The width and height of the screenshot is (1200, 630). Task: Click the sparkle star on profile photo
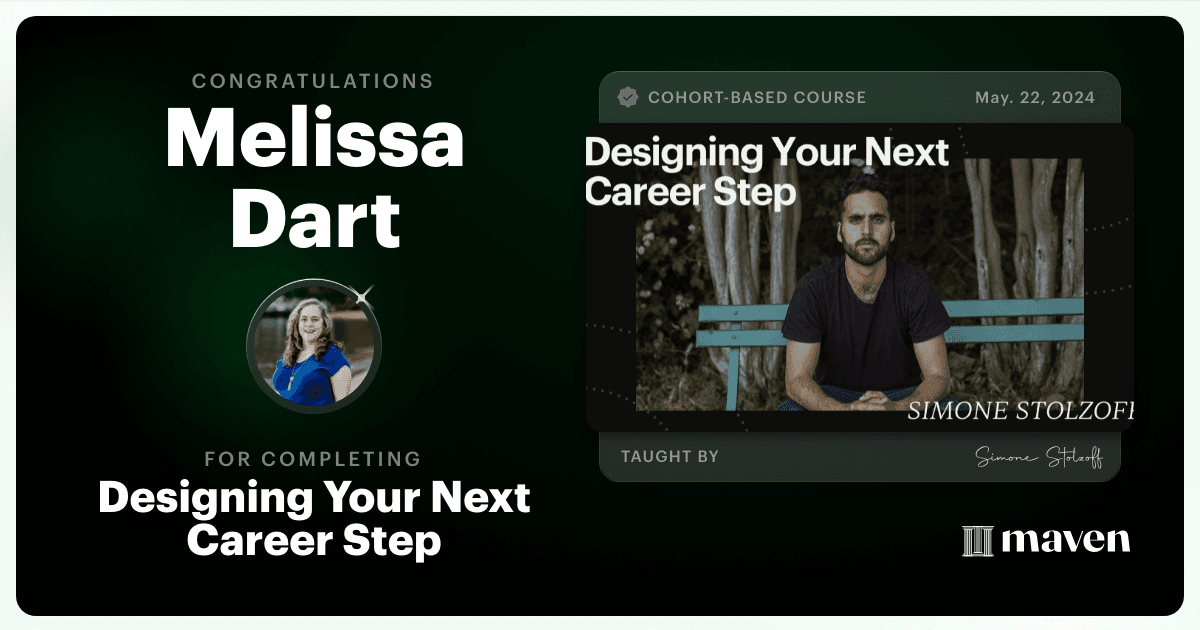(363, 295)
